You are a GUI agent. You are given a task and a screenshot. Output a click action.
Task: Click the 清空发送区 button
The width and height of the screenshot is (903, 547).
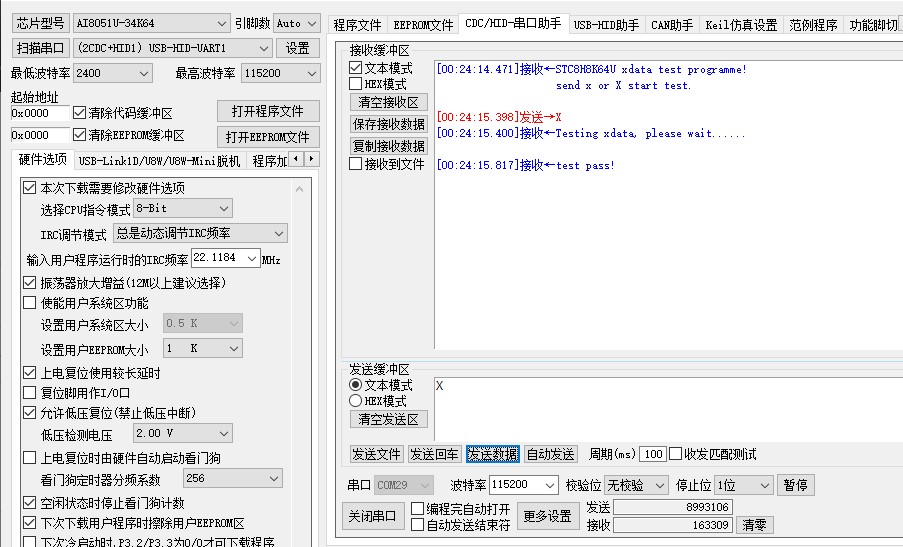point(389,419)
